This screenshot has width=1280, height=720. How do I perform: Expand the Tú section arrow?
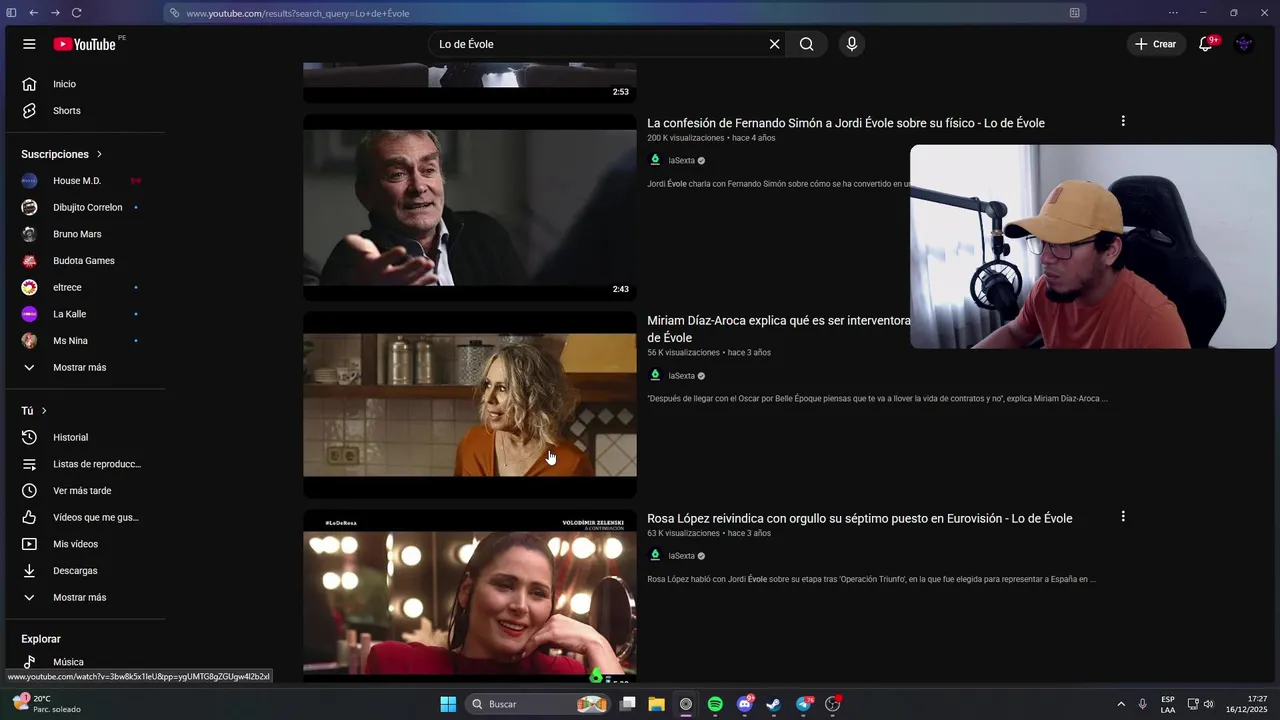pyautogui.click(x=44, y=411)
